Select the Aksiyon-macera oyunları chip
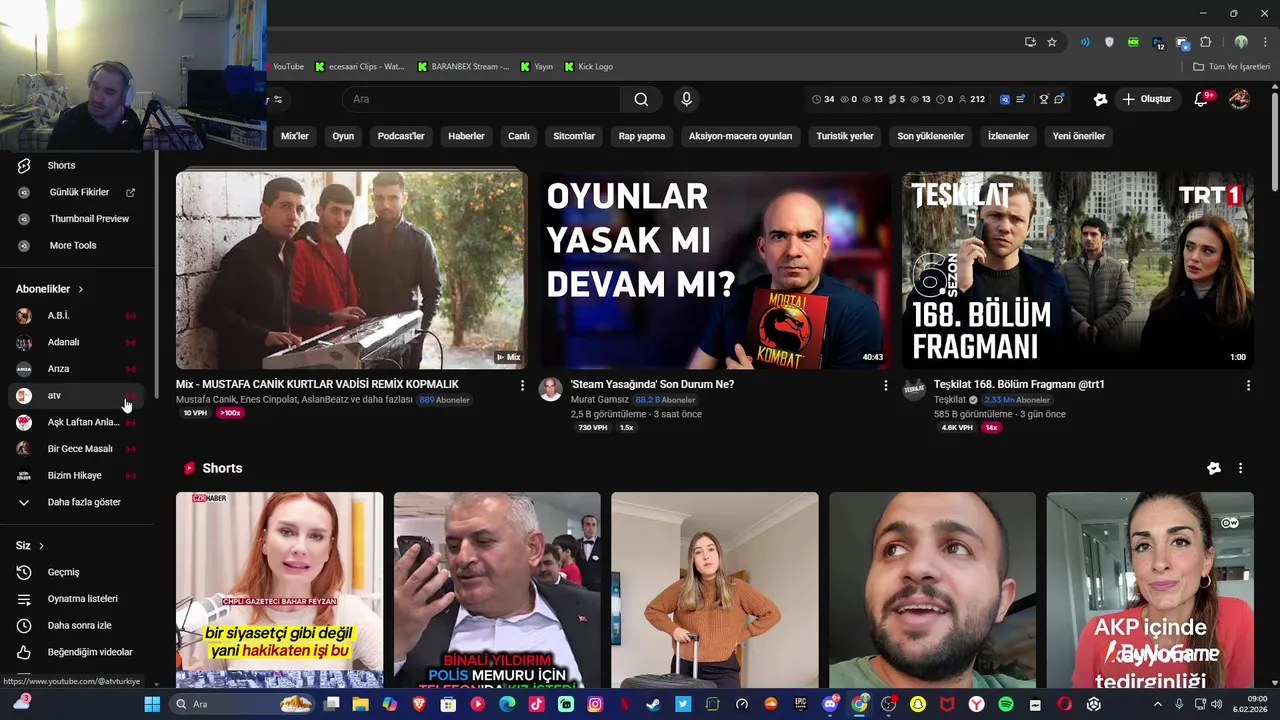The image size is (1280, 720). [740, 136]
